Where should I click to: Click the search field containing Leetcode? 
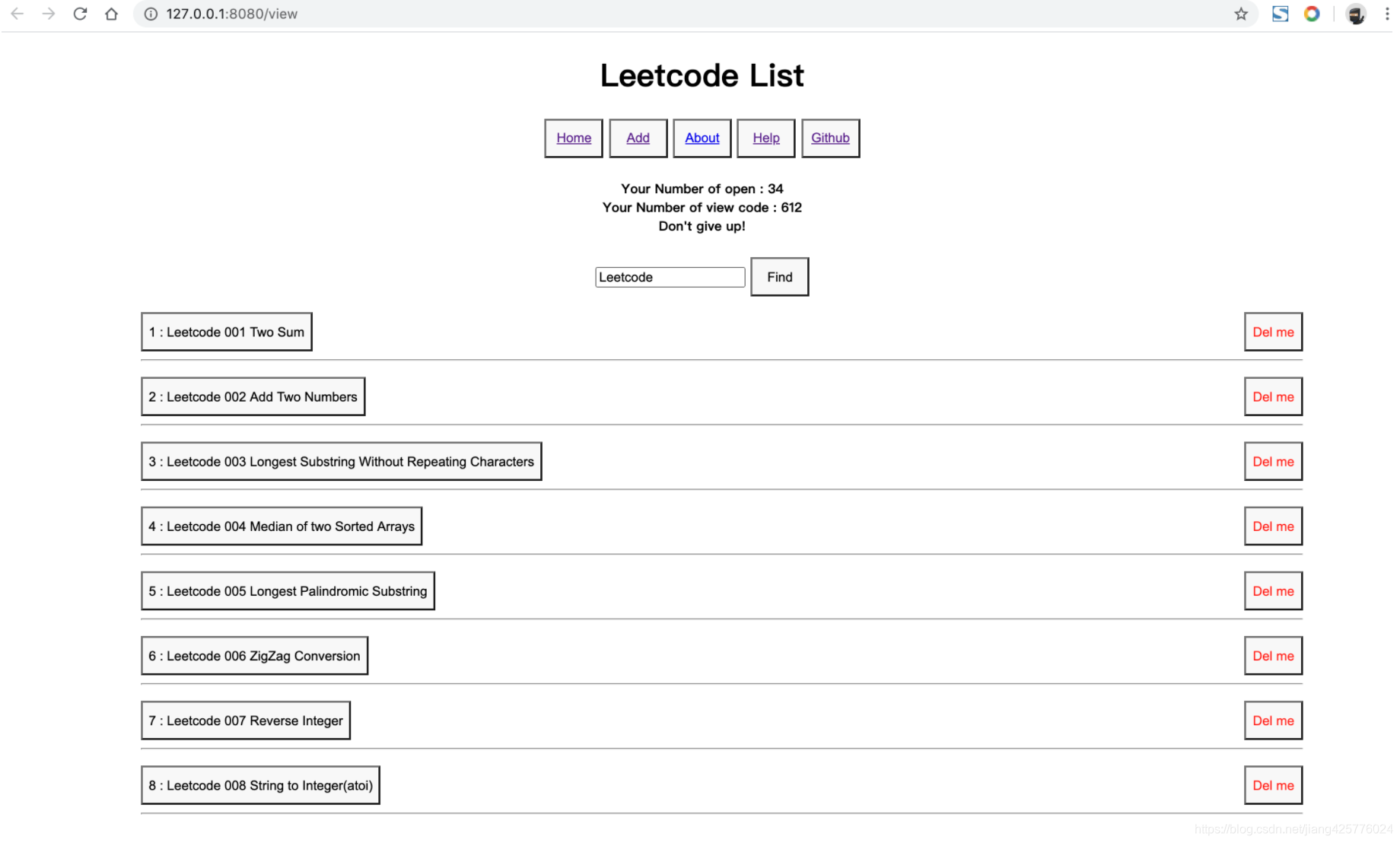tap(670, 277)
